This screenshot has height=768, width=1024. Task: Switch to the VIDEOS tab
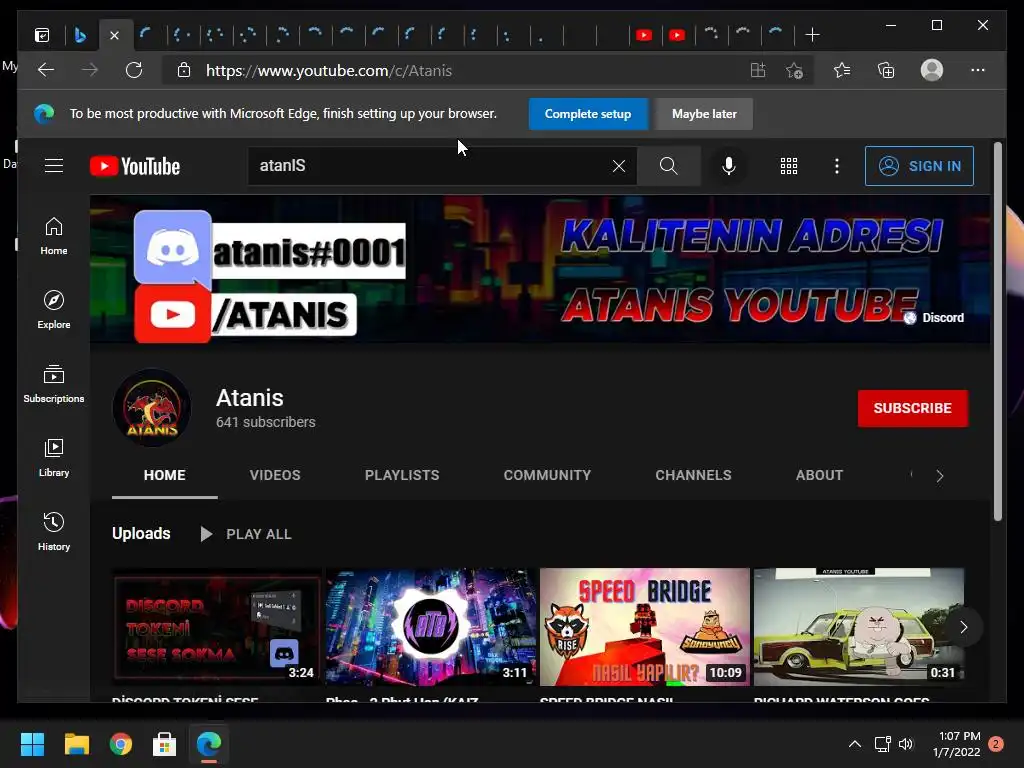275,475
